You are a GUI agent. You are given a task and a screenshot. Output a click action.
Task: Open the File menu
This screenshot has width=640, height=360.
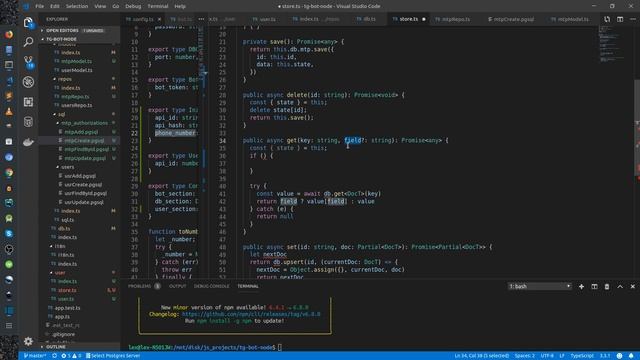click(40, 6)
